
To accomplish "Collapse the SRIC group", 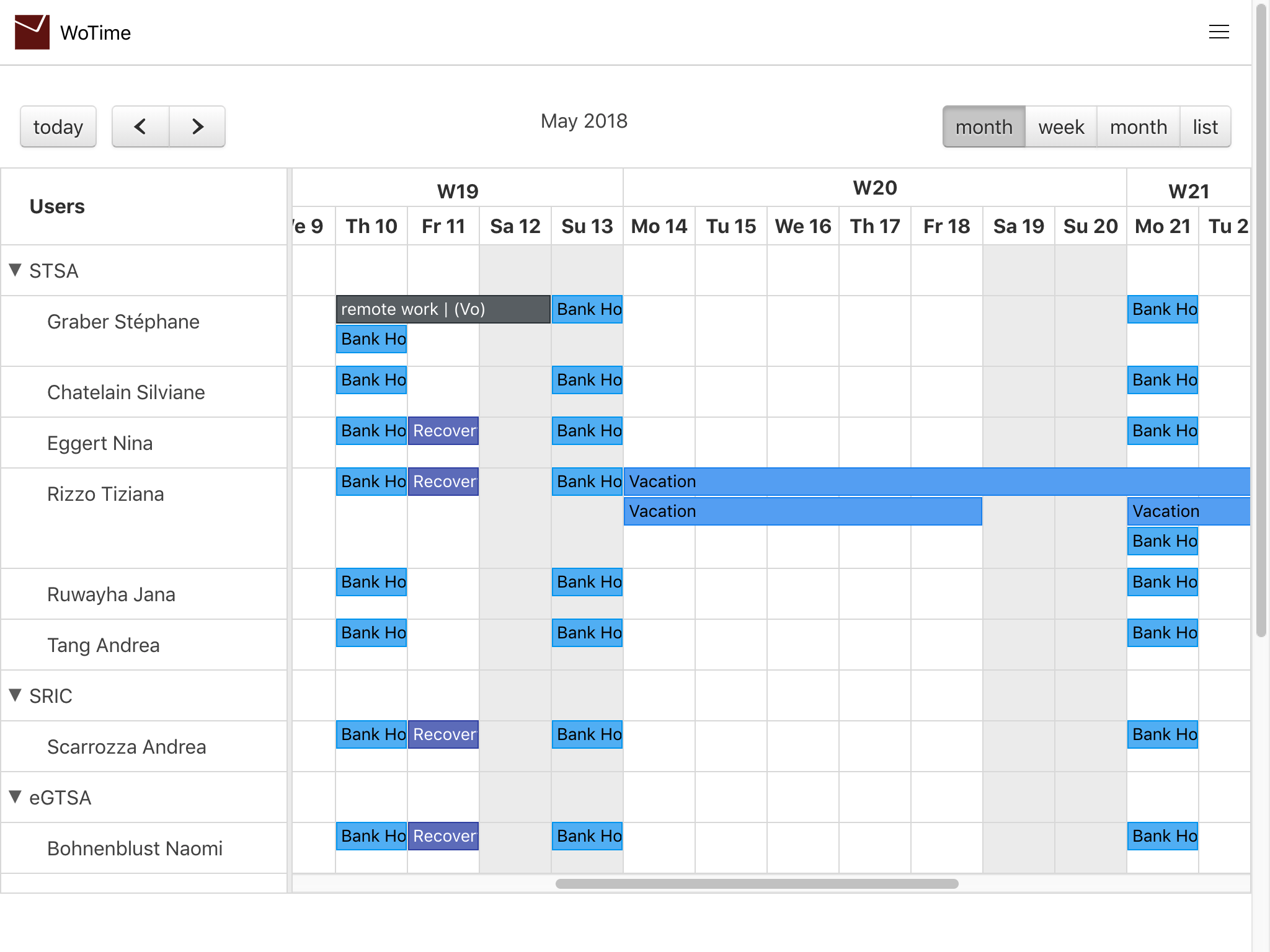I will [16, 695].
